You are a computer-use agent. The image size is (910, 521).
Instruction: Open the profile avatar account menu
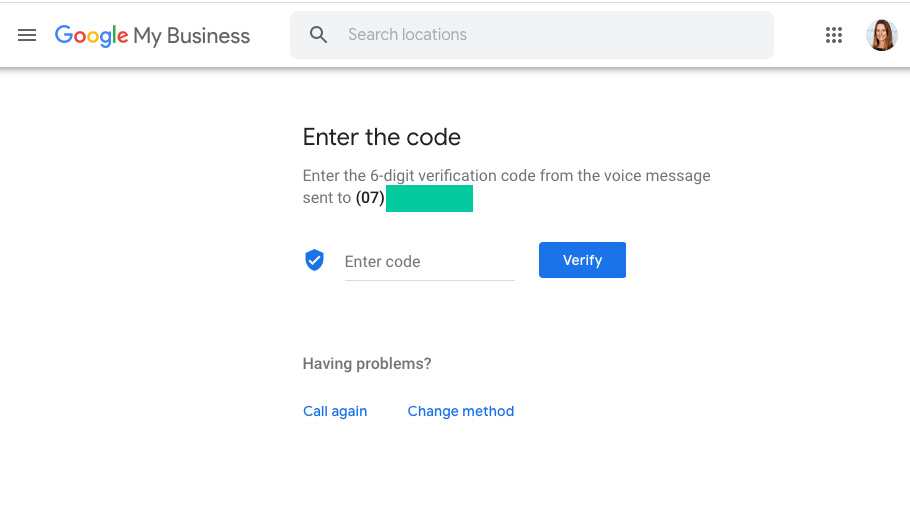click(x=882, y=35)
